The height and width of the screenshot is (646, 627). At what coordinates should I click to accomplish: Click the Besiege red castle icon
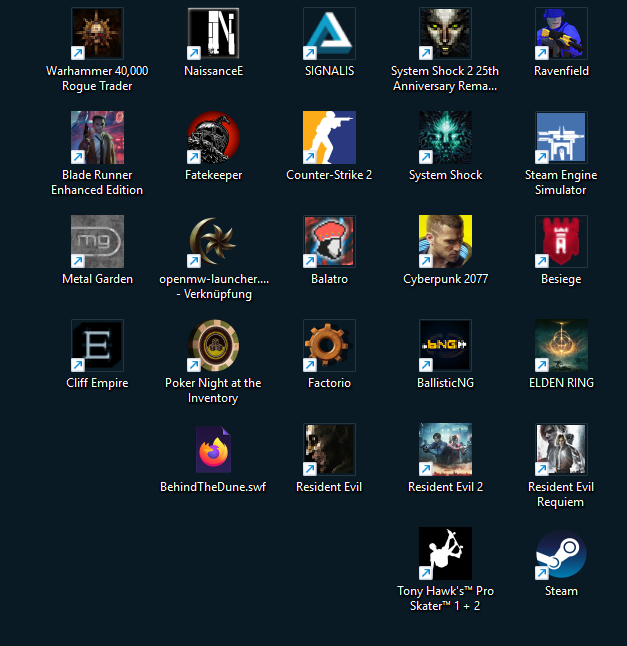(561, 241)
